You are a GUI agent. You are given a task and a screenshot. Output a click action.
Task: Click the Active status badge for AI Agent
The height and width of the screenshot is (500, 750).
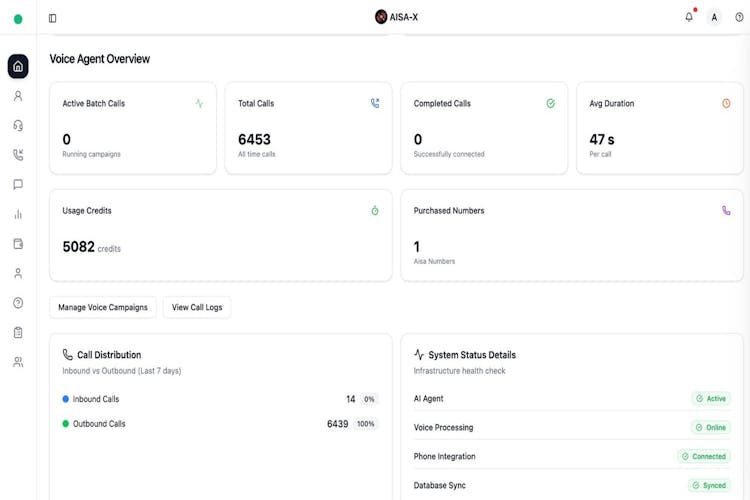point(711,398)
